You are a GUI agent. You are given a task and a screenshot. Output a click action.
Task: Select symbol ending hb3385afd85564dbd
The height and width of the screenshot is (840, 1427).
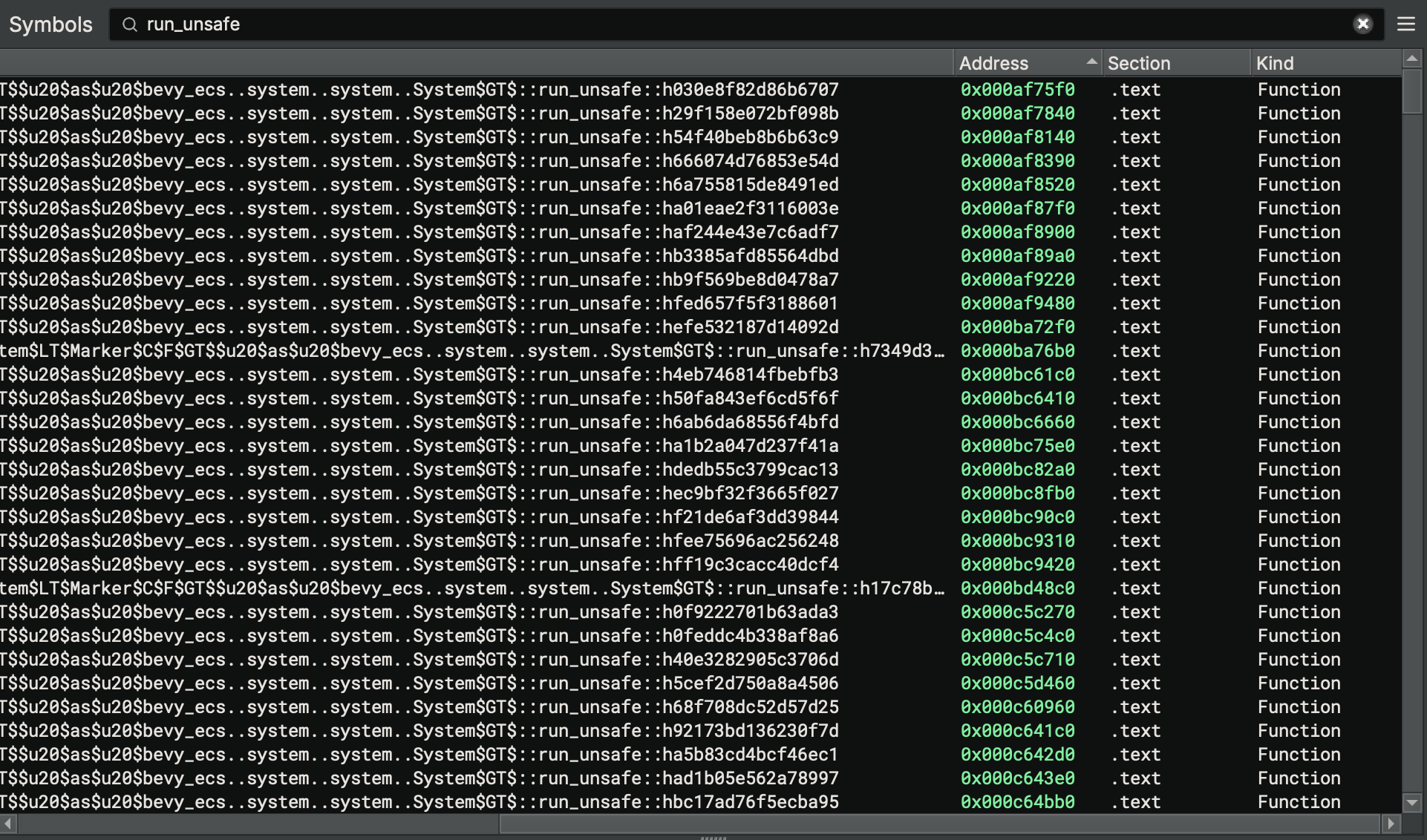coord(419,256)
